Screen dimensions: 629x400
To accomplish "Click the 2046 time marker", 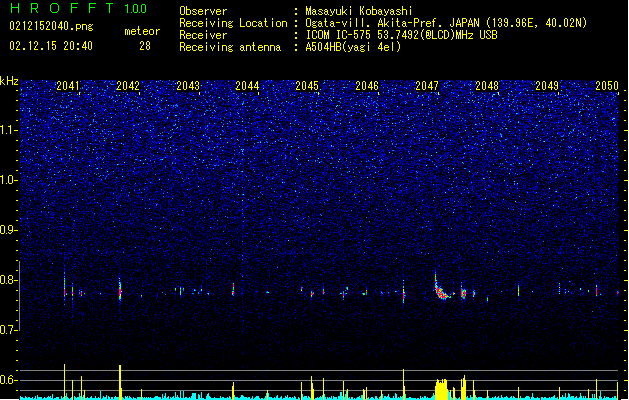I will pyautogui.click(x=367, y=86).
